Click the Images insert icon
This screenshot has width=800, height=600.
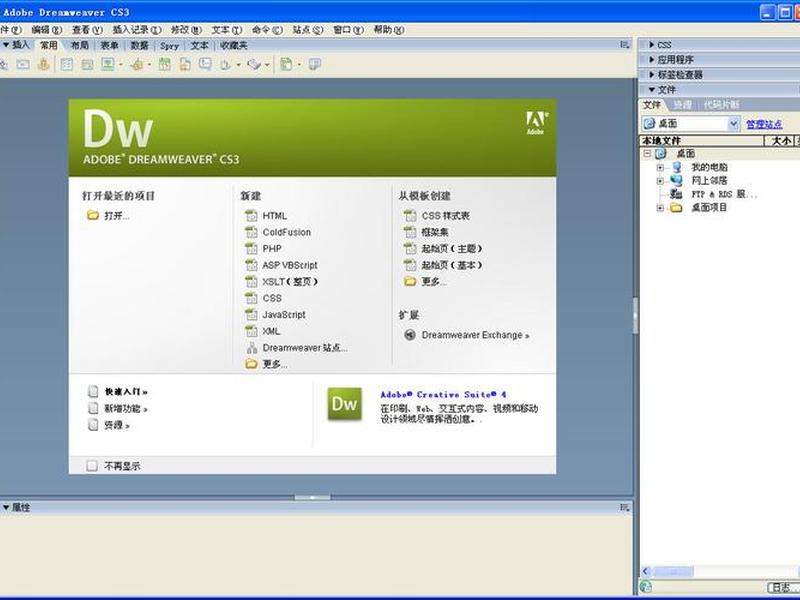pos(108,64)
